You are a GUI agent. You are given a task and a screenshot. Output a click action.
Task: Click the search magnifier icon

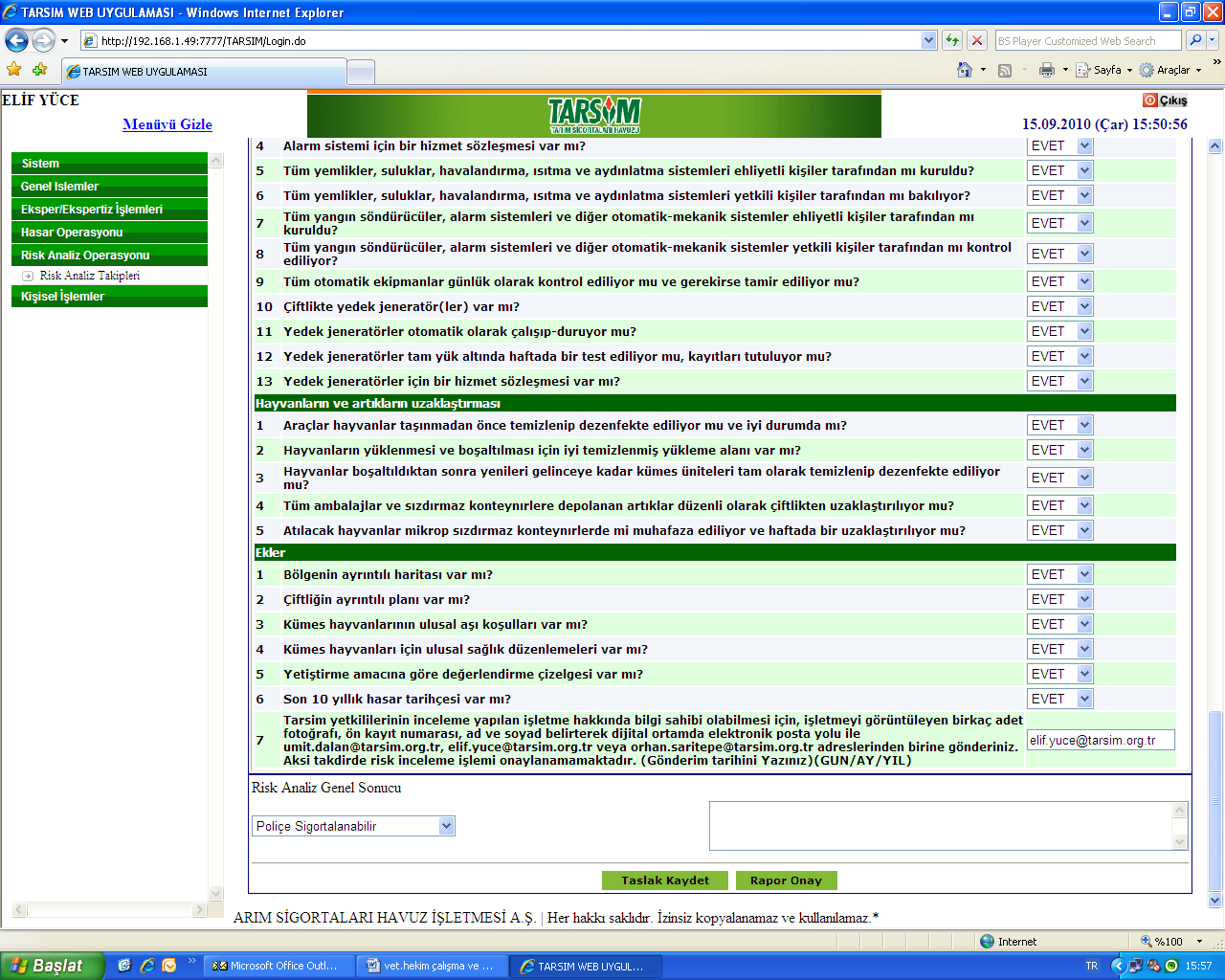1195,40
